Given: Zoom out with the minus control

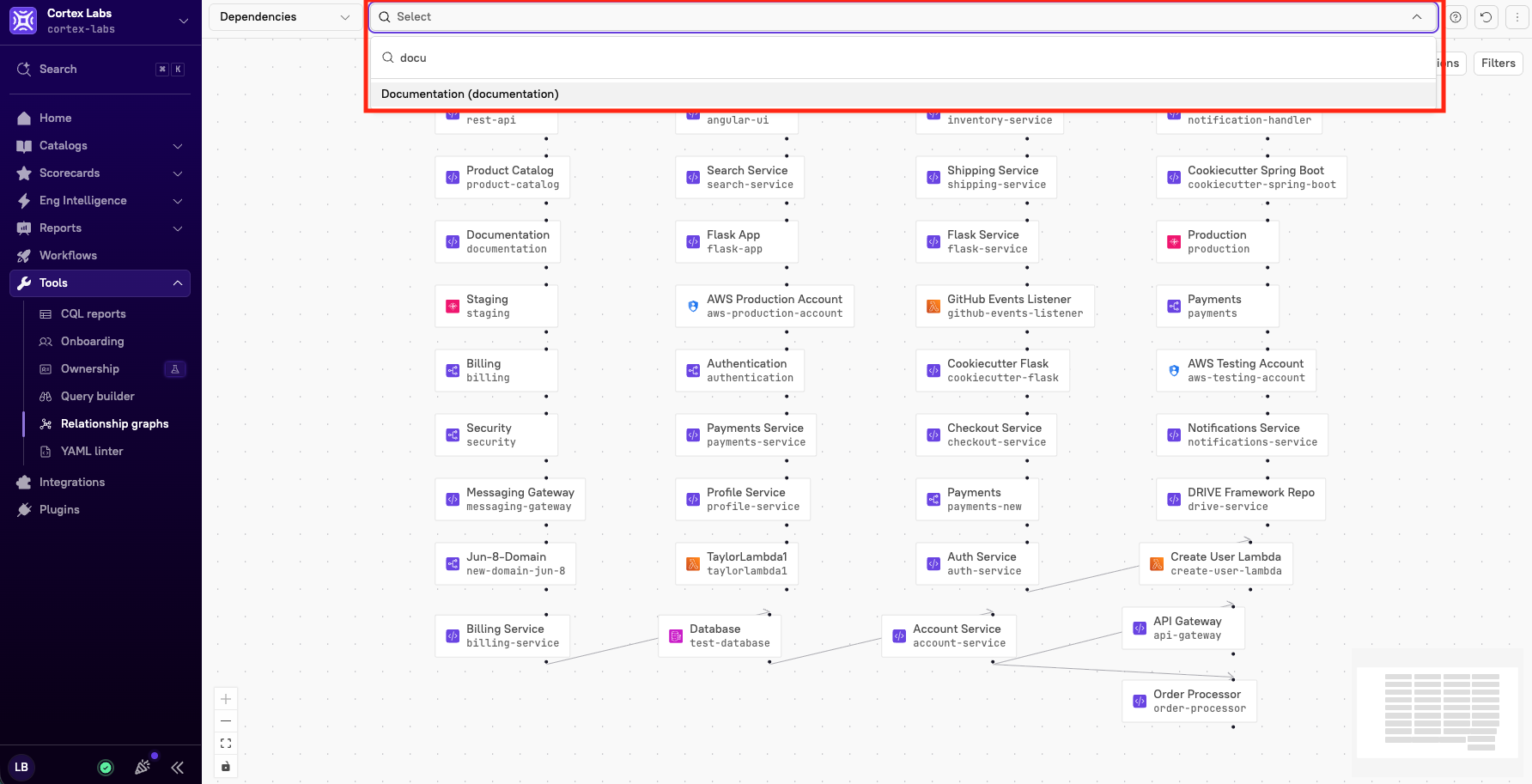Looking at the screenshot, I should tap(226, 721).
